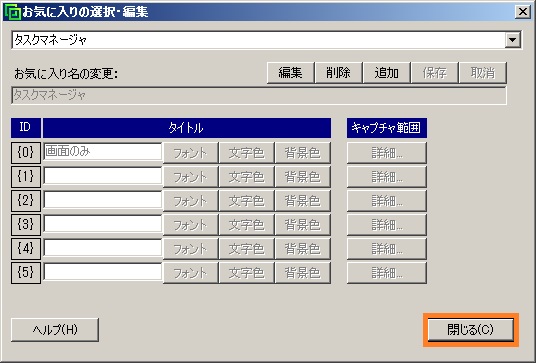Viewport: 536px width, 363px height.
Task: Click 背景色 button in row {2}
Action: 303,201
